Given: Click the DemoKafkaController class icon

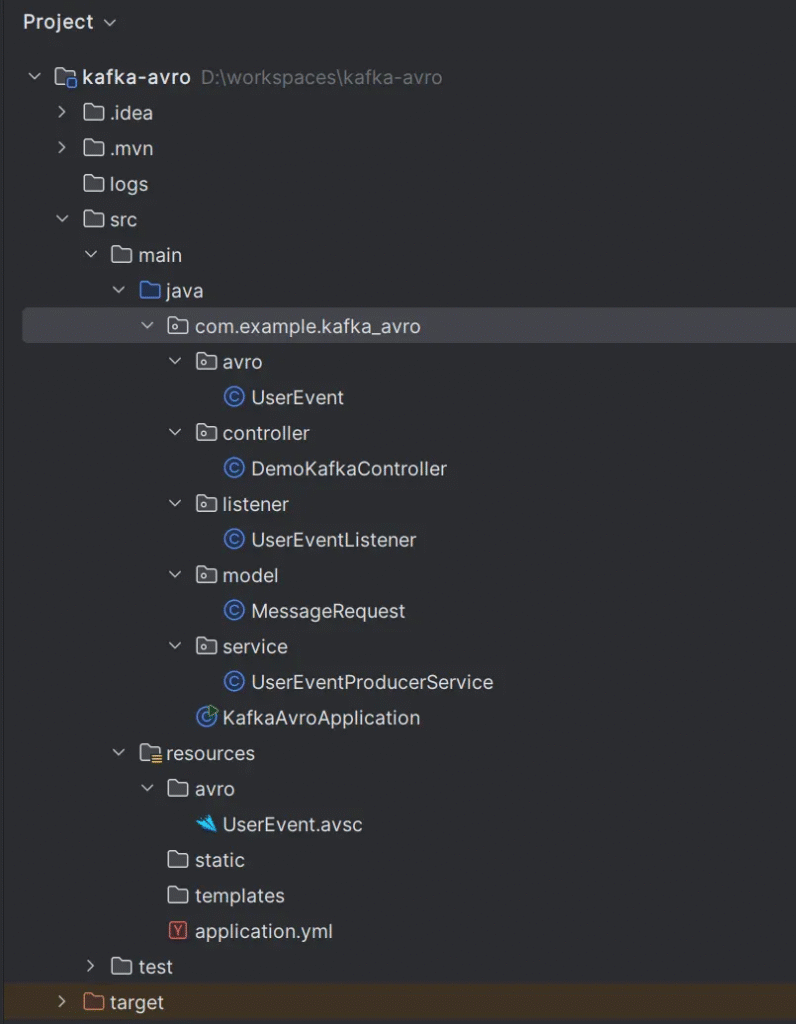Looking at the screenshot, I should click(234, 468).
